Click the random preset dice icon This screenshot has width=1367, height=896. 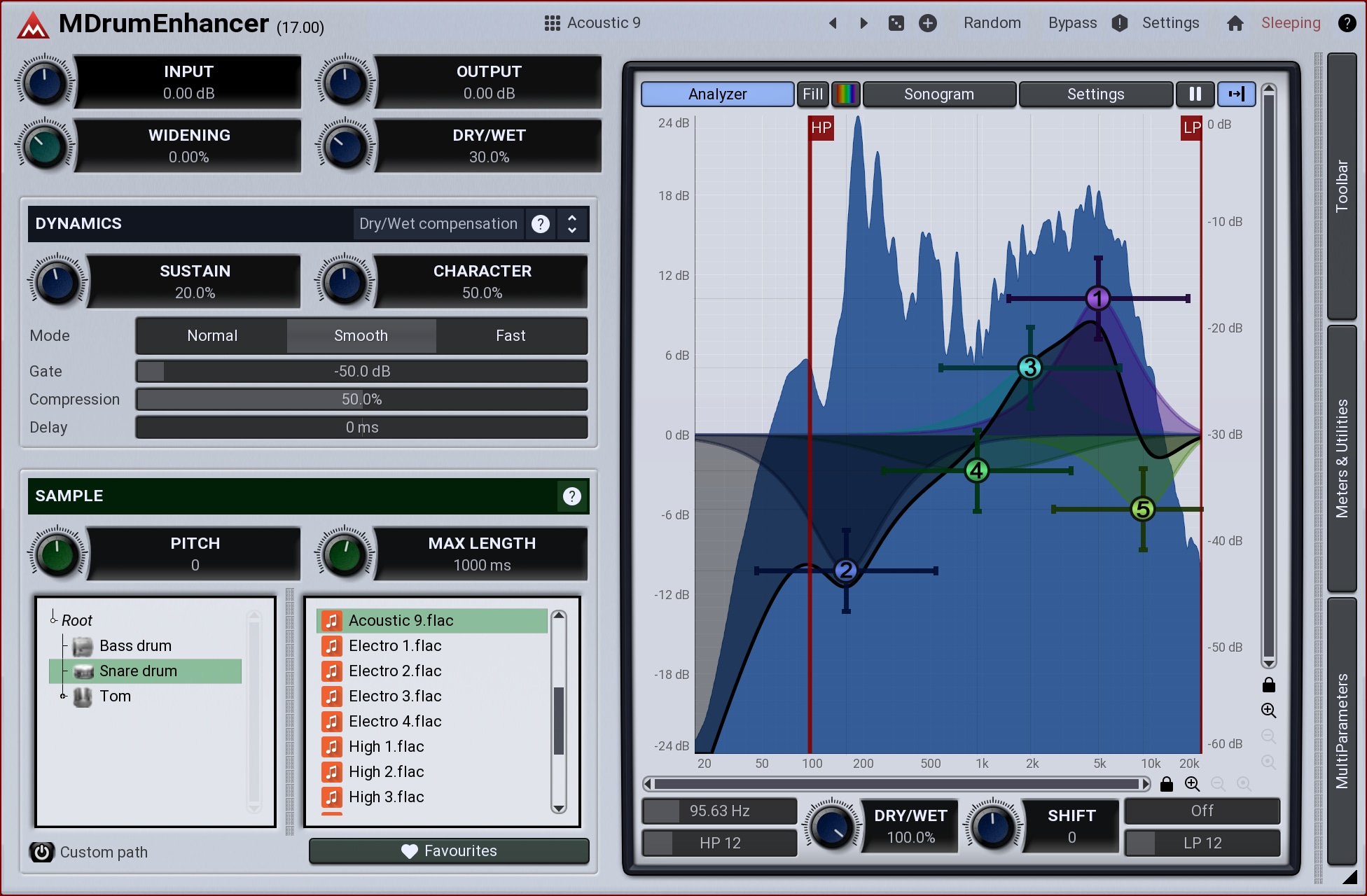click(896, 23)
